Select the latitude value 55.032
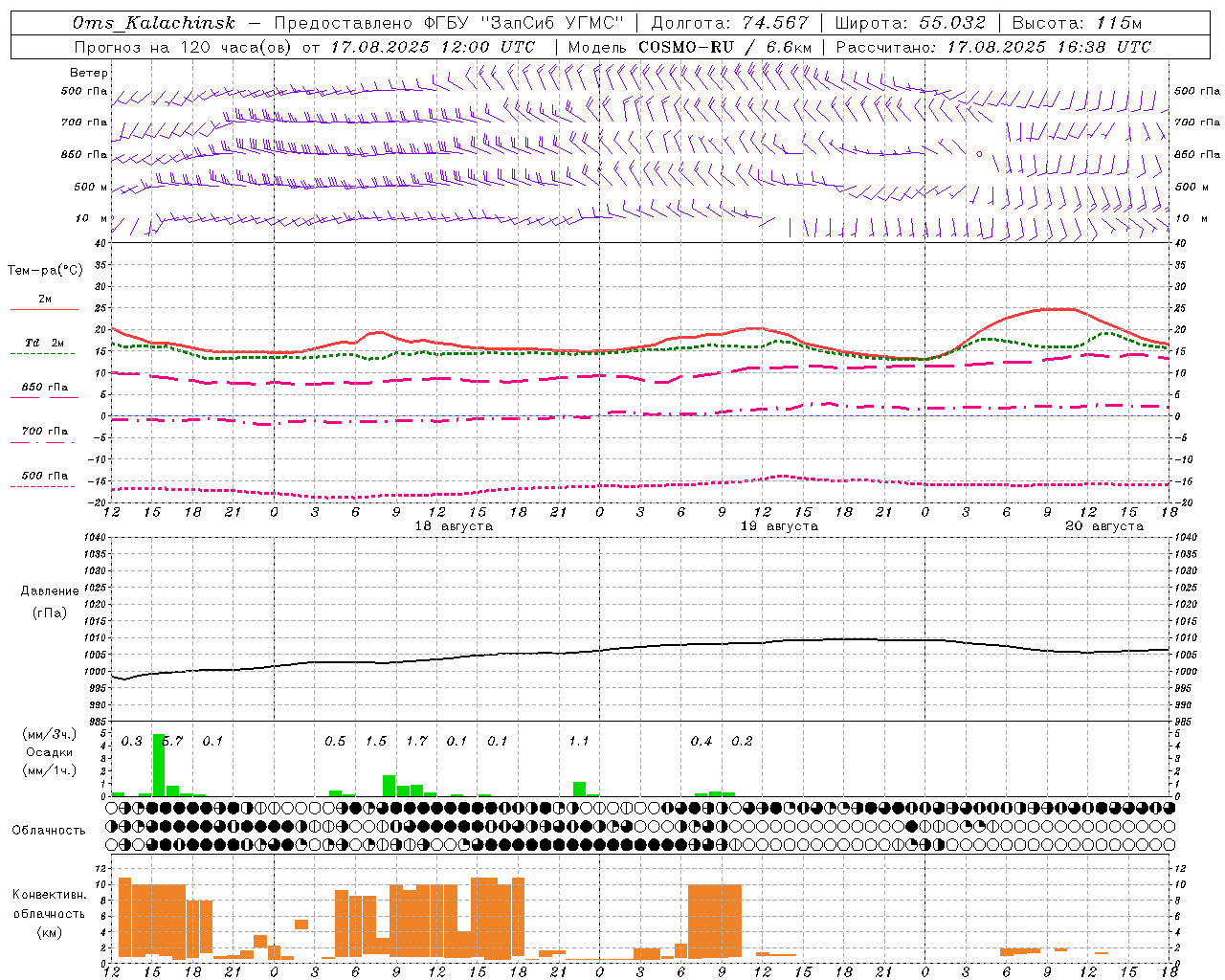 pyautogui.click(x=952, y=23)
